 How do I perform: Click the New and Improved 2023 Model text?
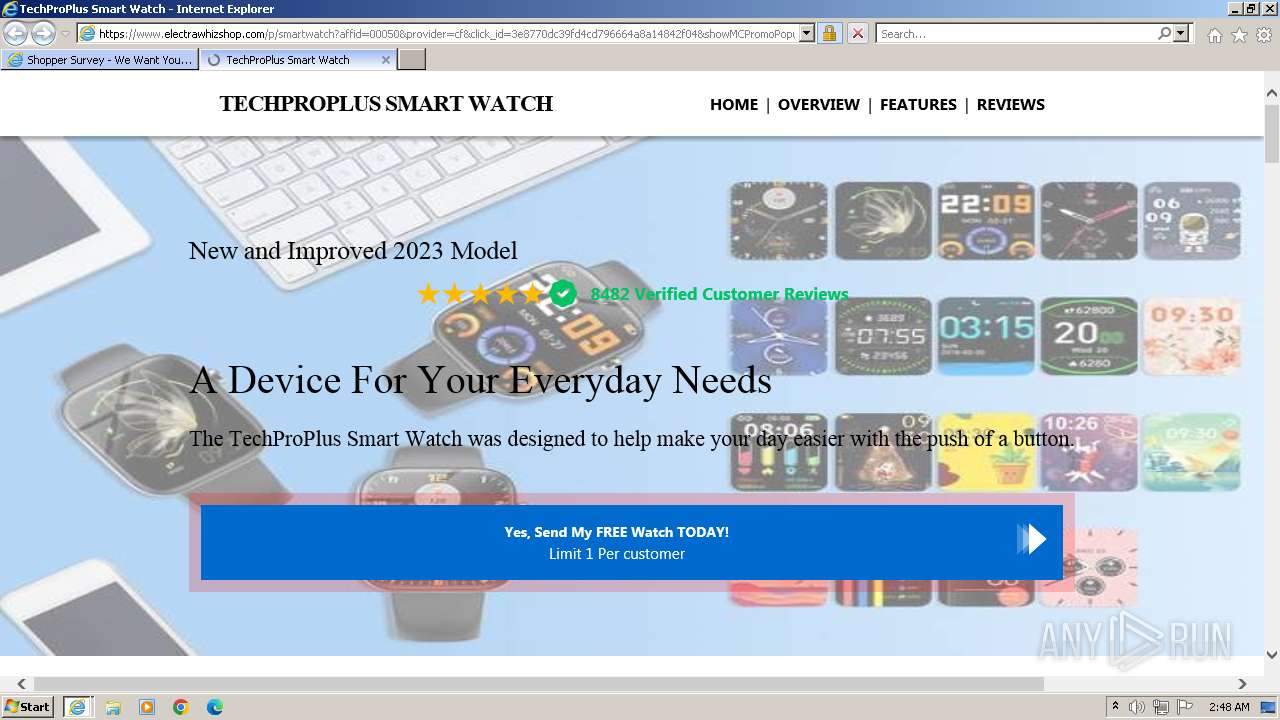click(x=353, y=250)
